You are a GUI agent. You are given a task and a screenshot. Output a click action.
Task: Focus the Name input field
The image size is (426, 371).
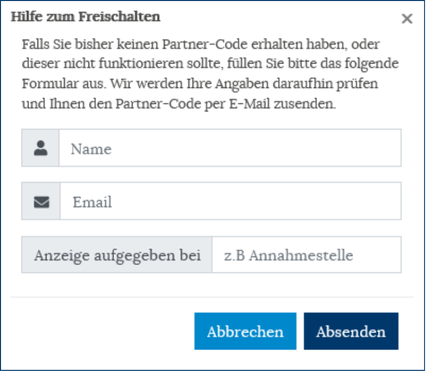coord(230,148)
